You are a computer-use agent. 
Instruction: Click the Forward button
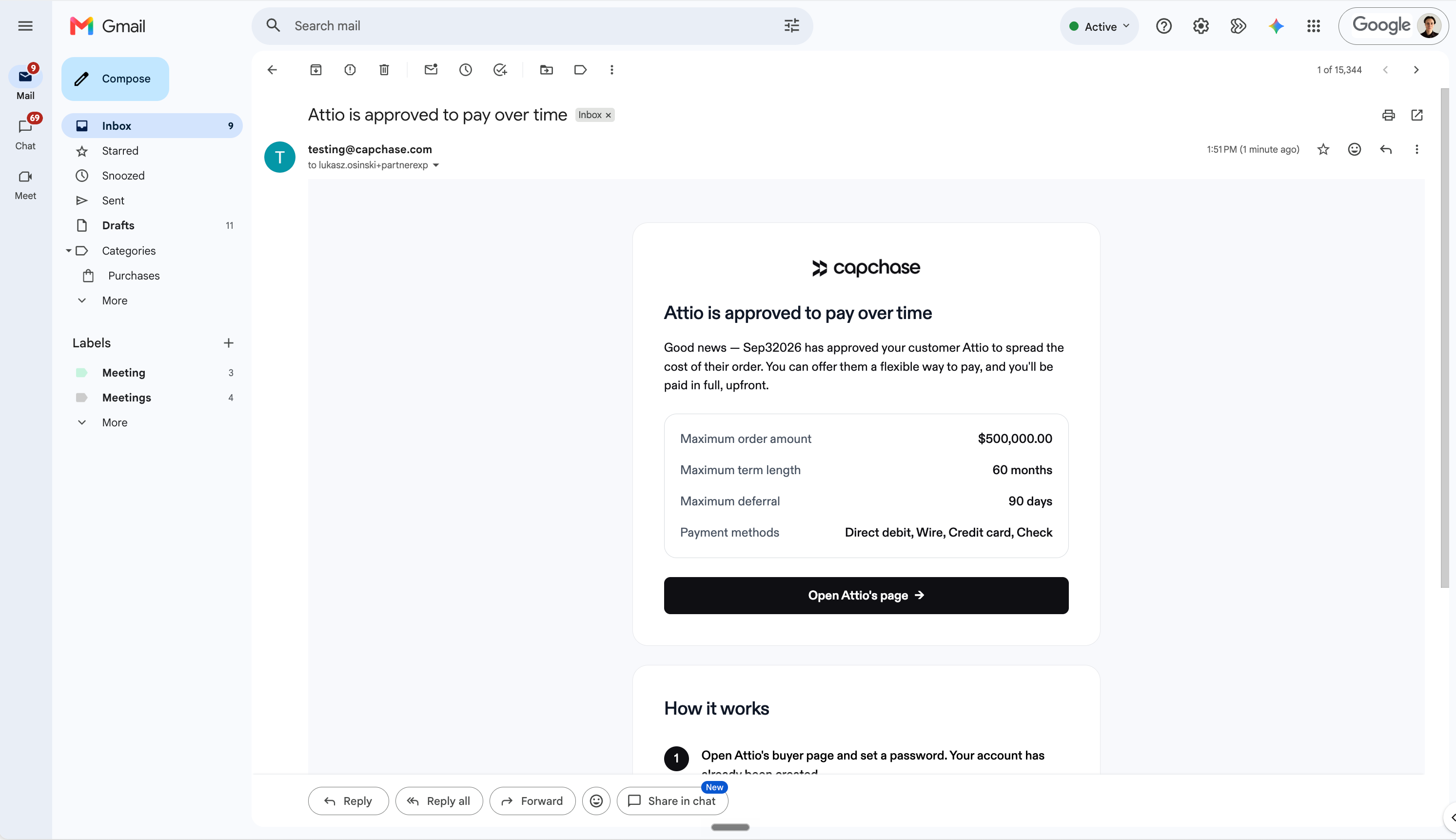532,801
